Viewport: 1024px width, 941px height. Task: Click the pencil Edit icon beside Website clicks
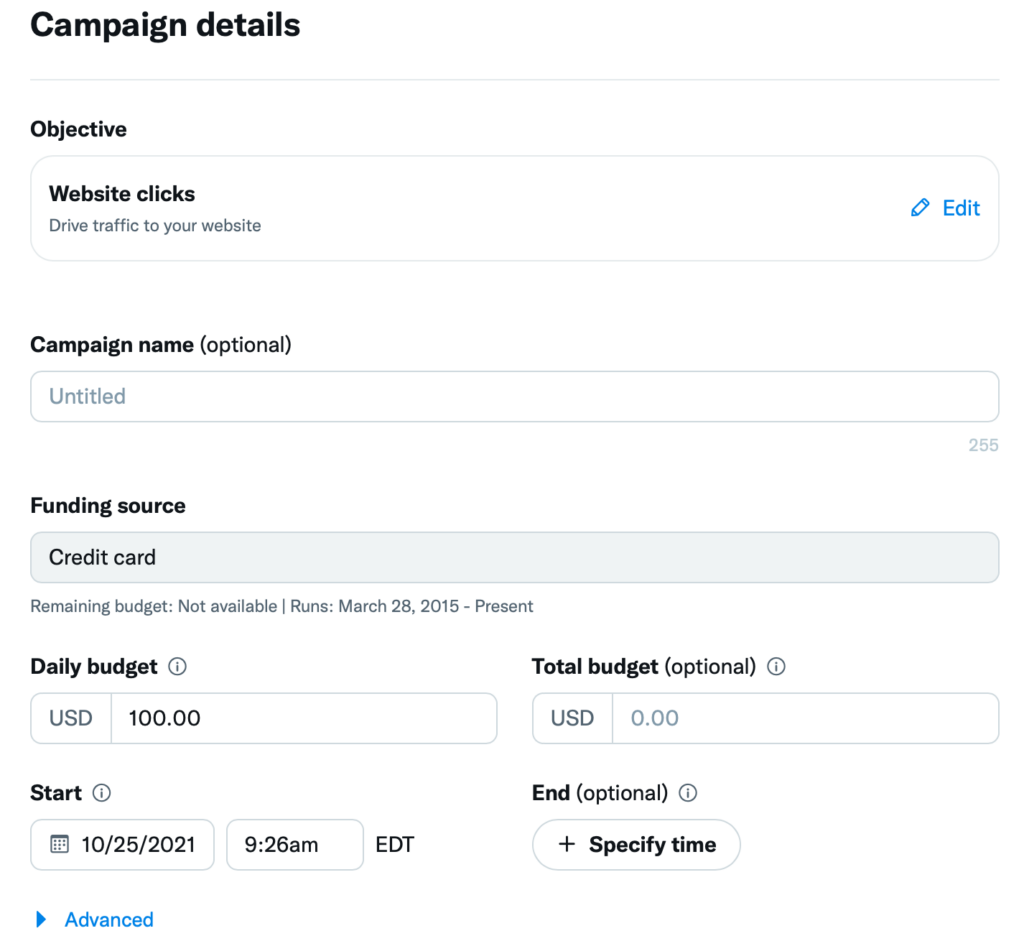[x=920, y=208]
